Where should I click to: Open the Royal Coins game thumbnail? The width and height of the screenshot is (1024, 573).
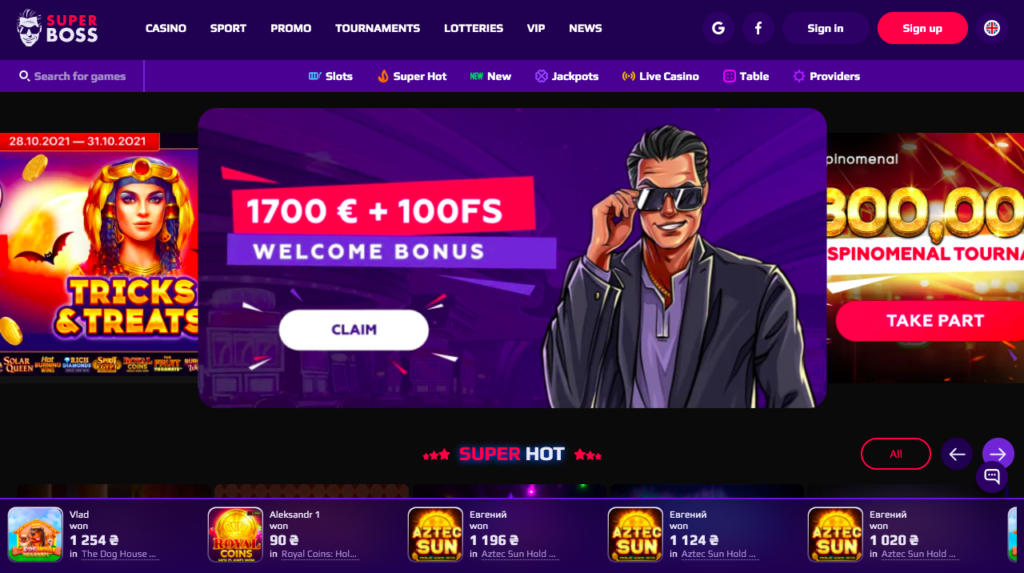point(235,535)
